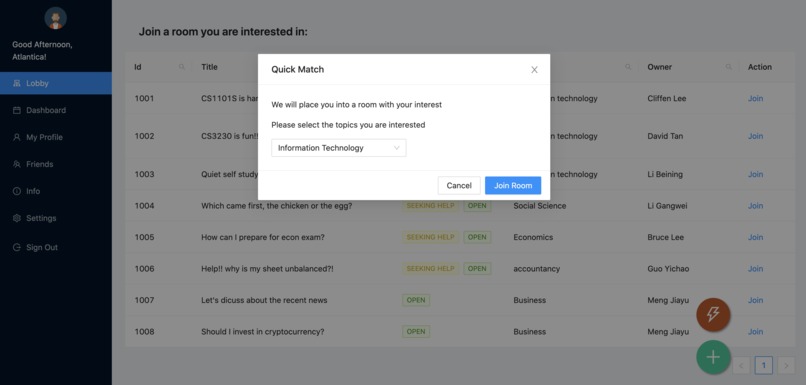Image resolution: width=806 pixels, height=385 pixels.
Task: Open Friends menu item
Action: pyautogui.click(x=56, y=164)
